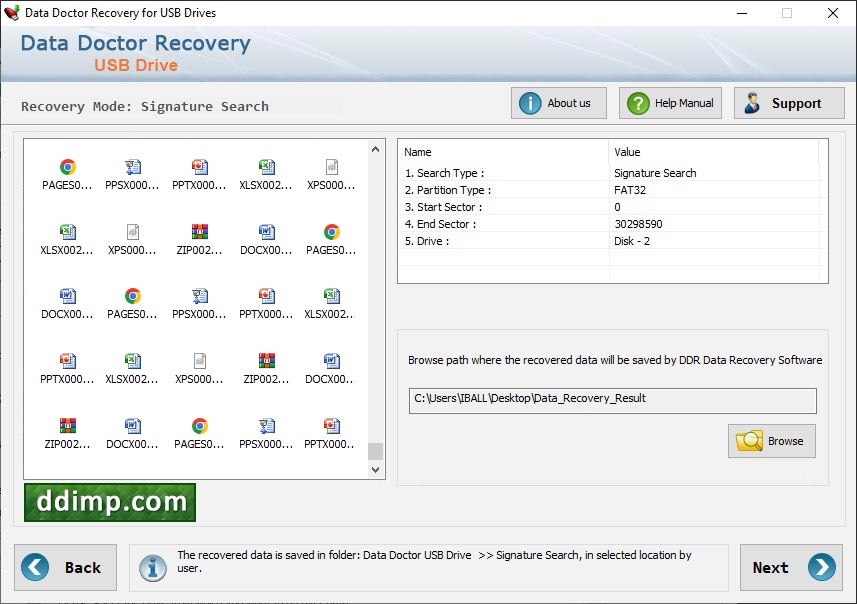Select the ZIP002 WinRAR archive icon
This screenshot has height=604, width=857.
(x=198, y=232)
